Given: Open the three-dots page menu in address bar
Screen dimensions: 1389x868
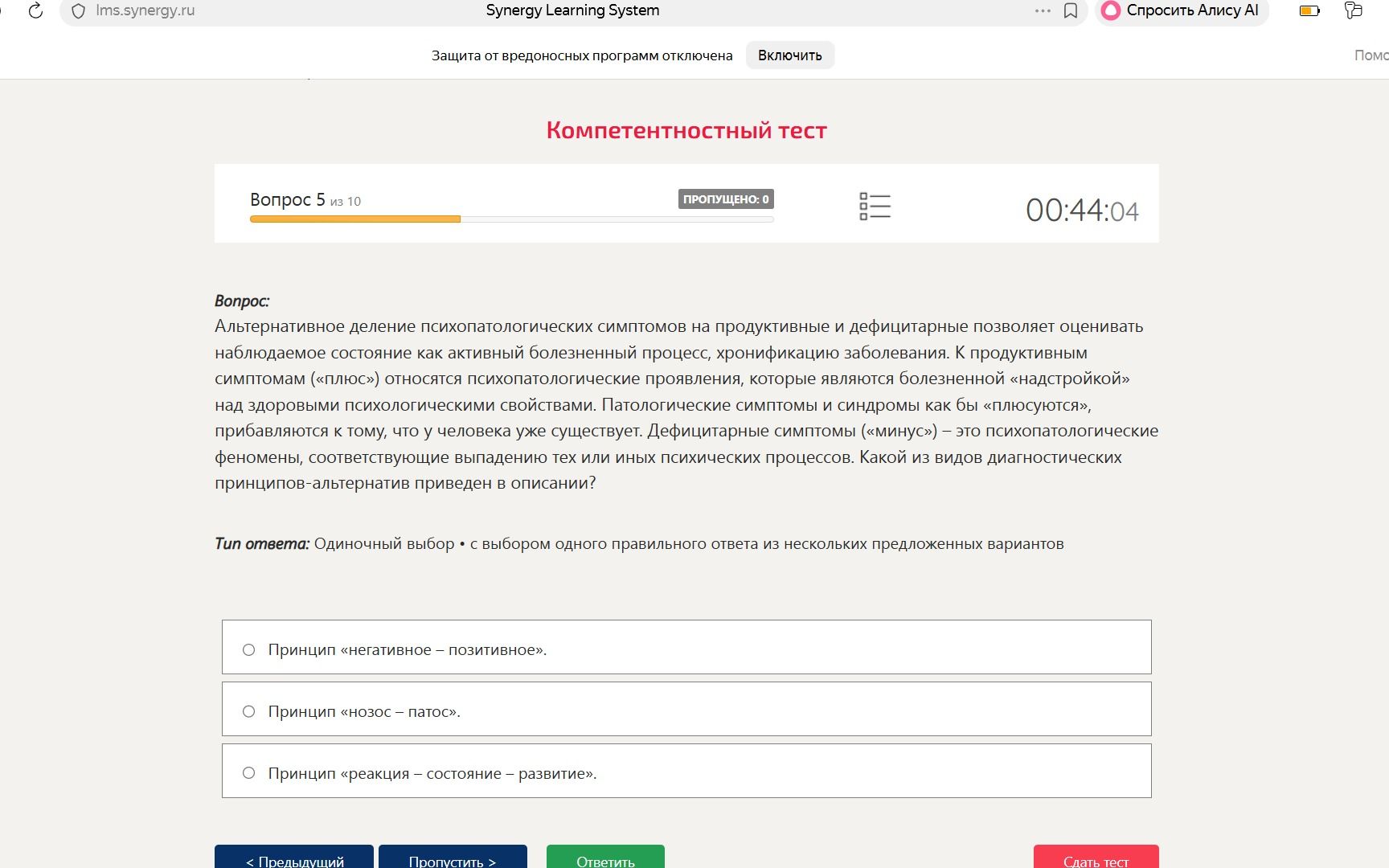Looking at the screenshot, I should (1043, 11).
